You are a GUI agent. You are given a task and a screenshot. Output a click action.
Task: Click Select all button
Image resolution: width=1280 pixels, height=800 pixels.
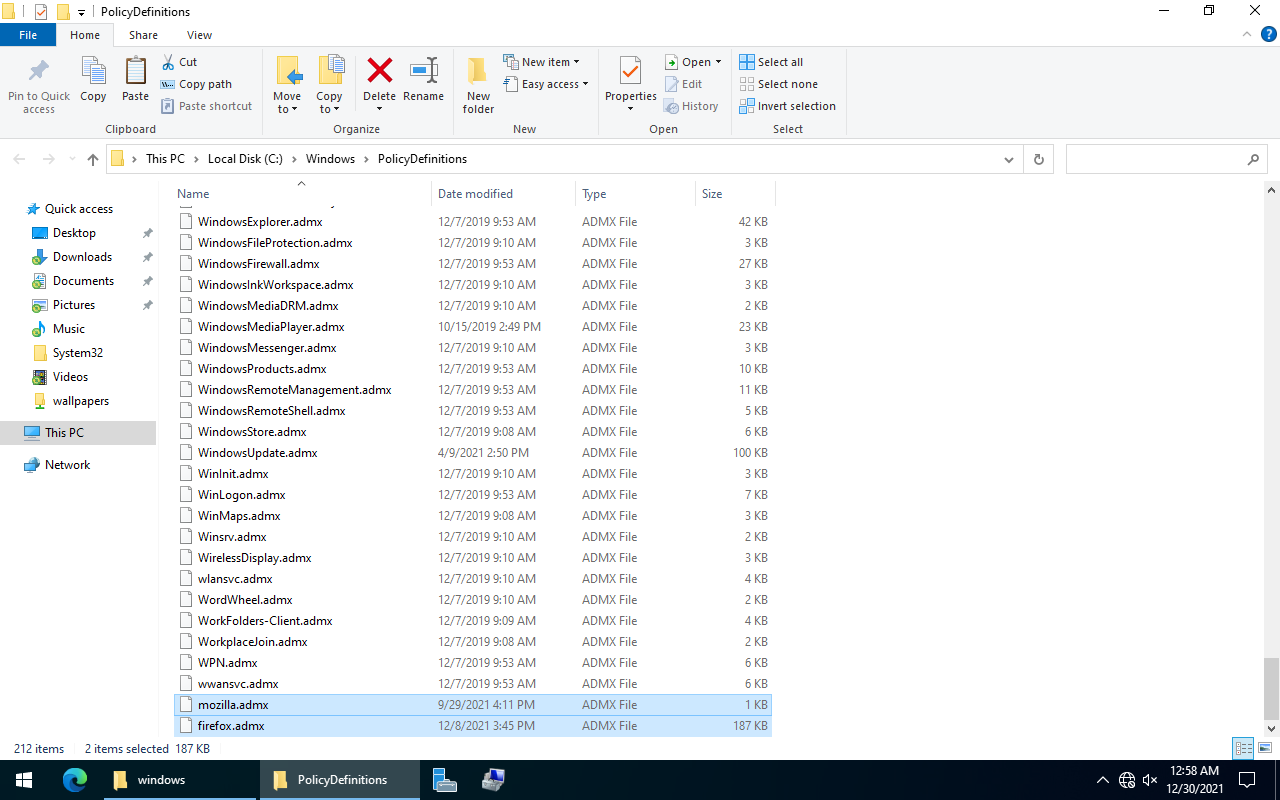(771, 62)
